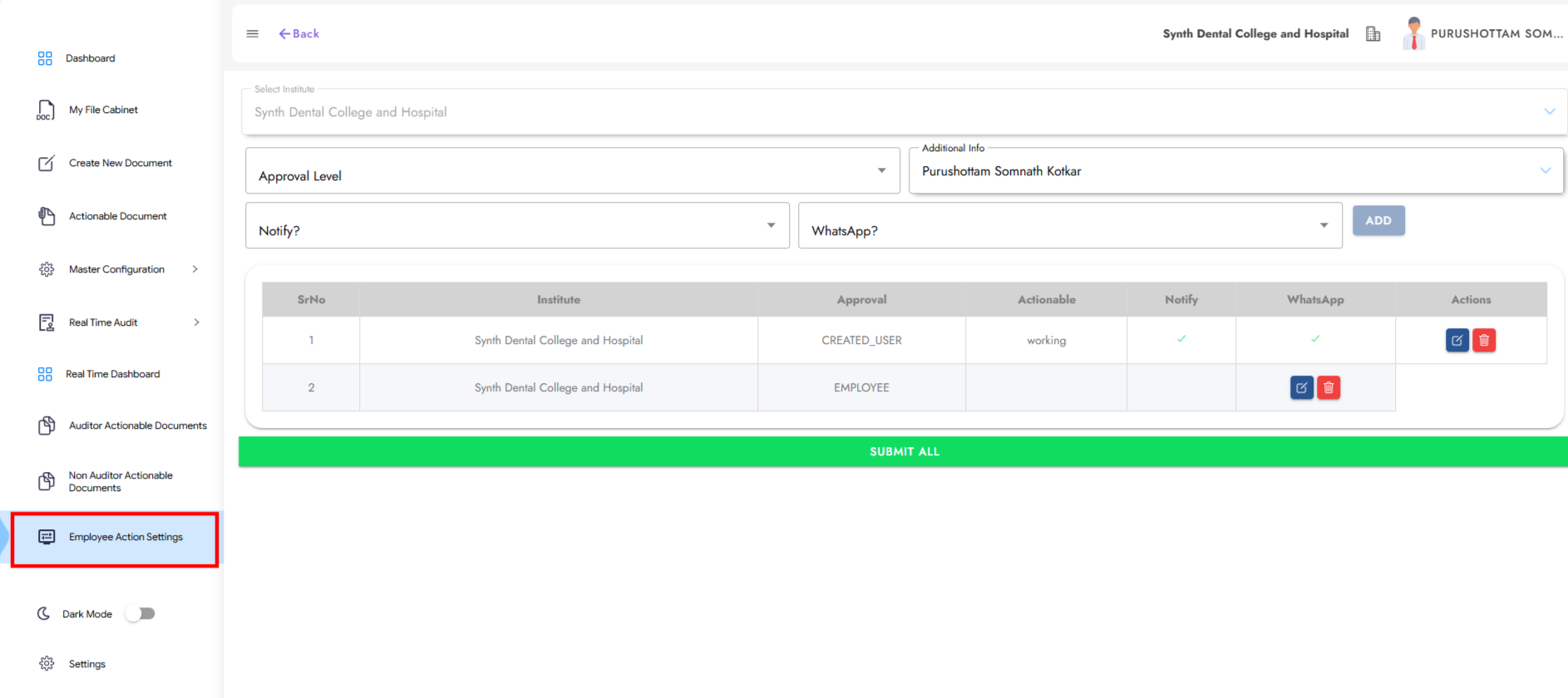Screen dimensions: 1568x698
Task: Click the SrNo column header
Action: pyautogui.click(x=311, y=300)
